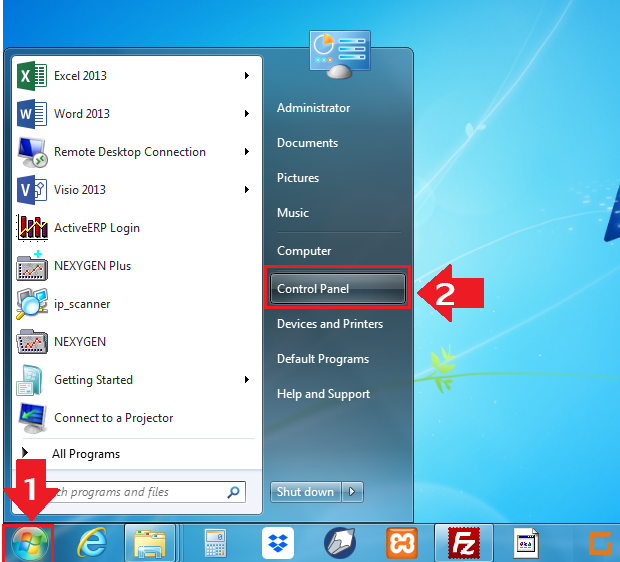Open Dropbox icon on taskbar
Viewport: 620px width, 562px height.
click(278, 543)
